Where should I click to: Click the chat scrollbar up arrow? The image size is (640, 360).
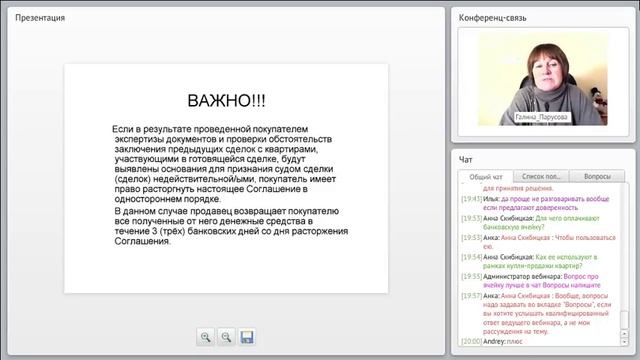pyautogui.click(x=624, y=334)
